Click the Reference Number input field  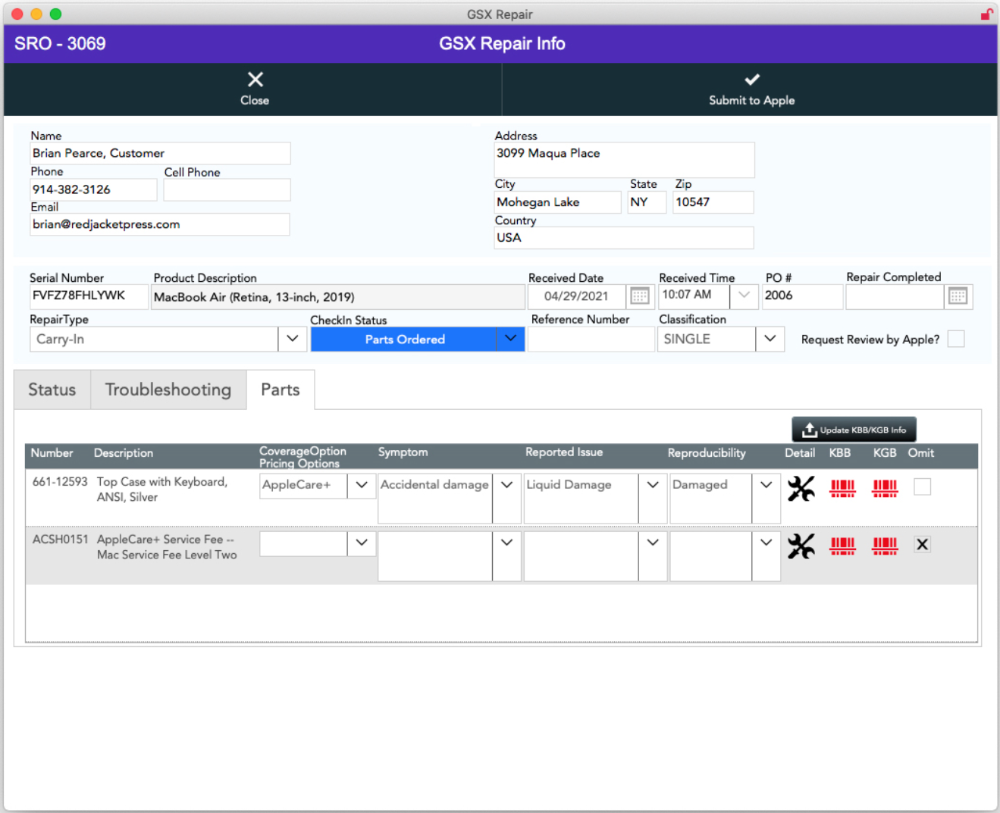590,339
